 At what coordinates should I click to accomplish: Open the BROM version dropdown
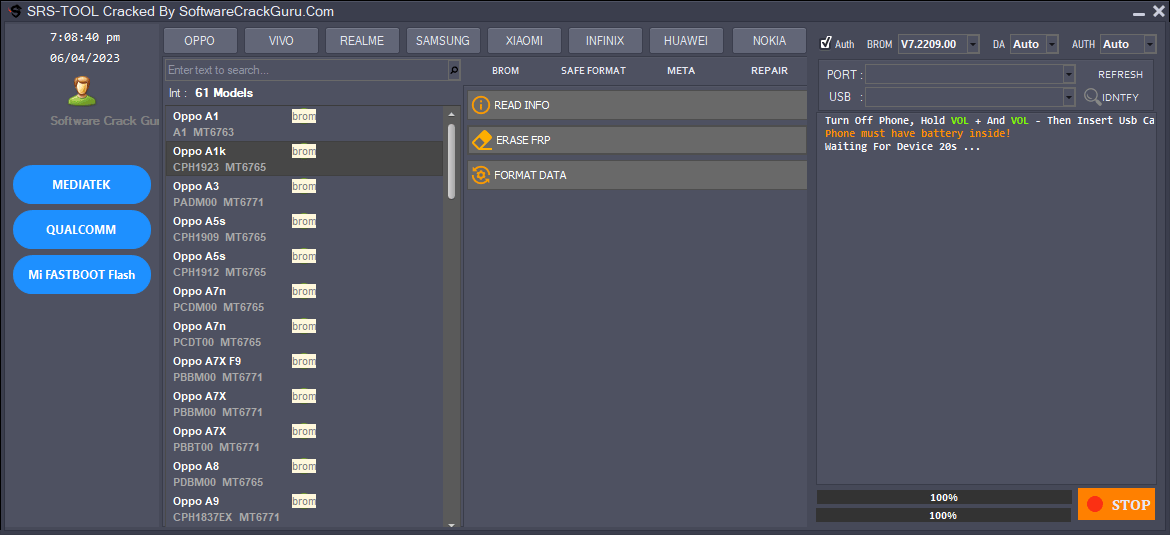[973, 44]
